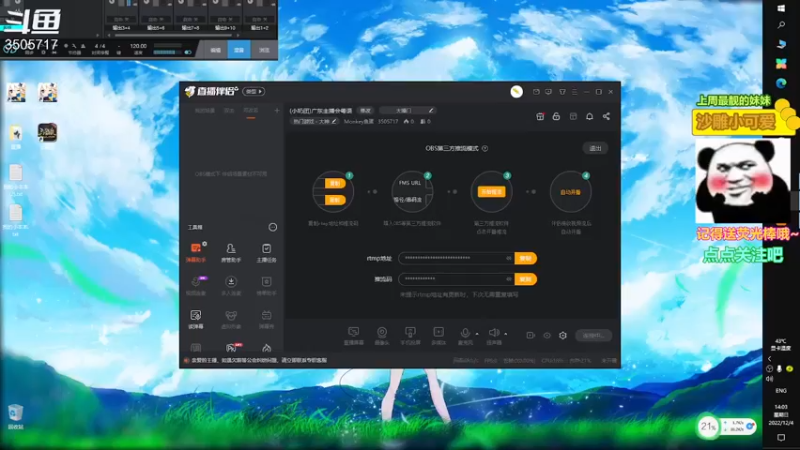Open the Recycle Bin on the desktop
The height and width of the screenshot is (450, 800).
(x=15, y=416)
